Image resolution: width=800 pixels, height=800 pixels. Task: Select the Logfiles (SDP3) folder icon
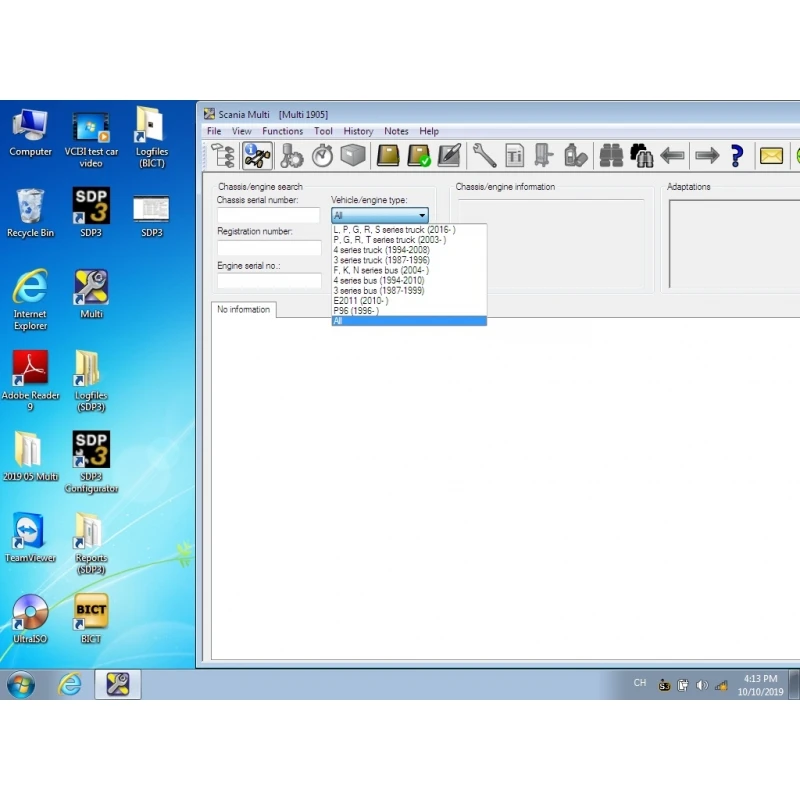[91, 381]
